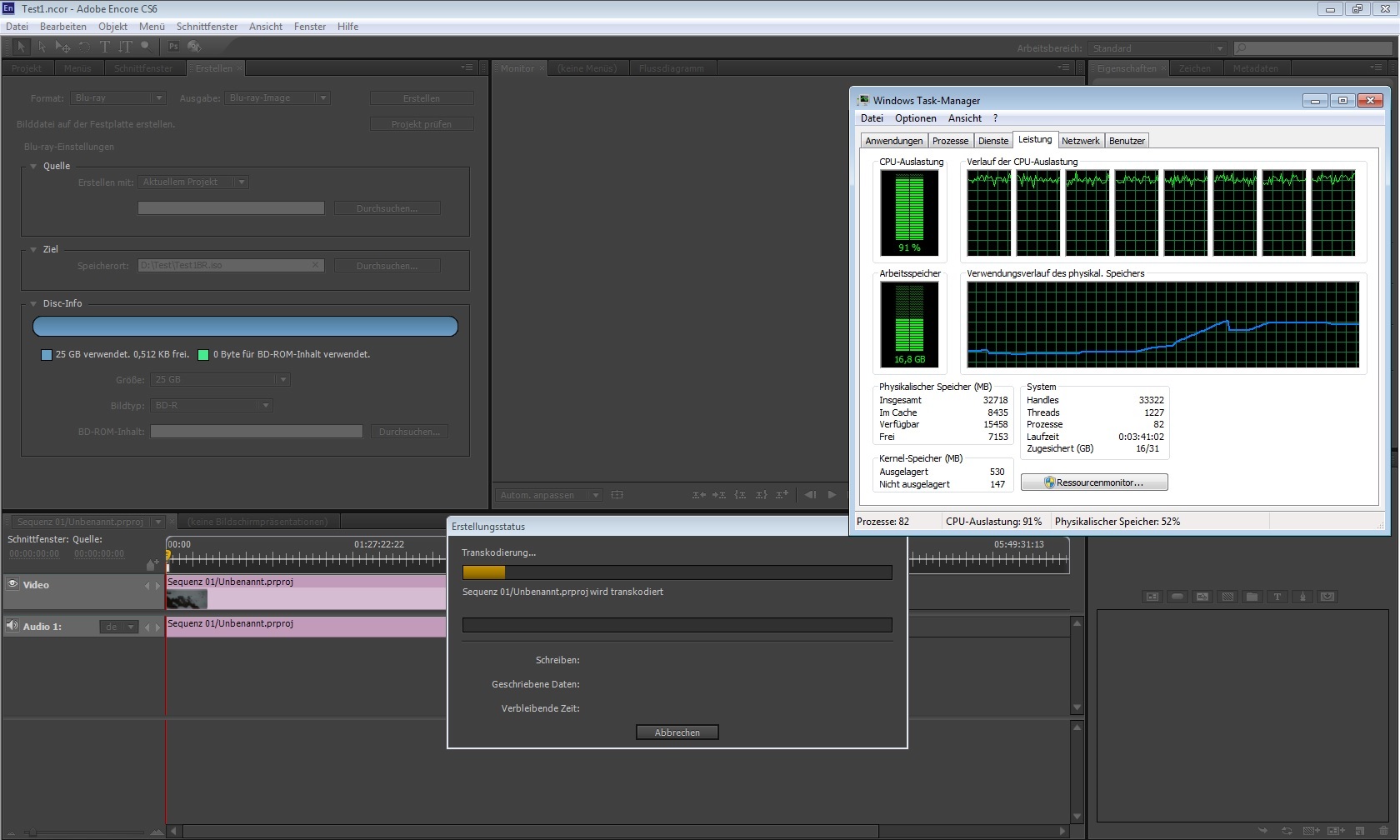Click the workspace search field

click(x=1313, y=48)
